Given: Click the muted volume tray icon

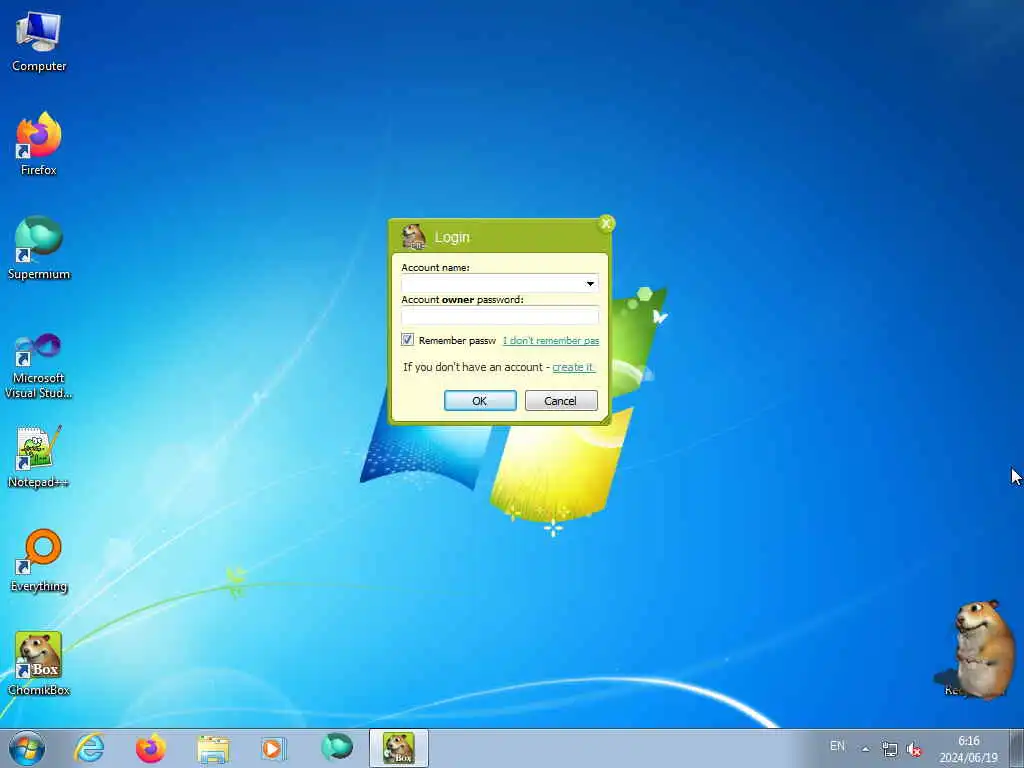Looking at the screenshot, I should click(914, 749).
